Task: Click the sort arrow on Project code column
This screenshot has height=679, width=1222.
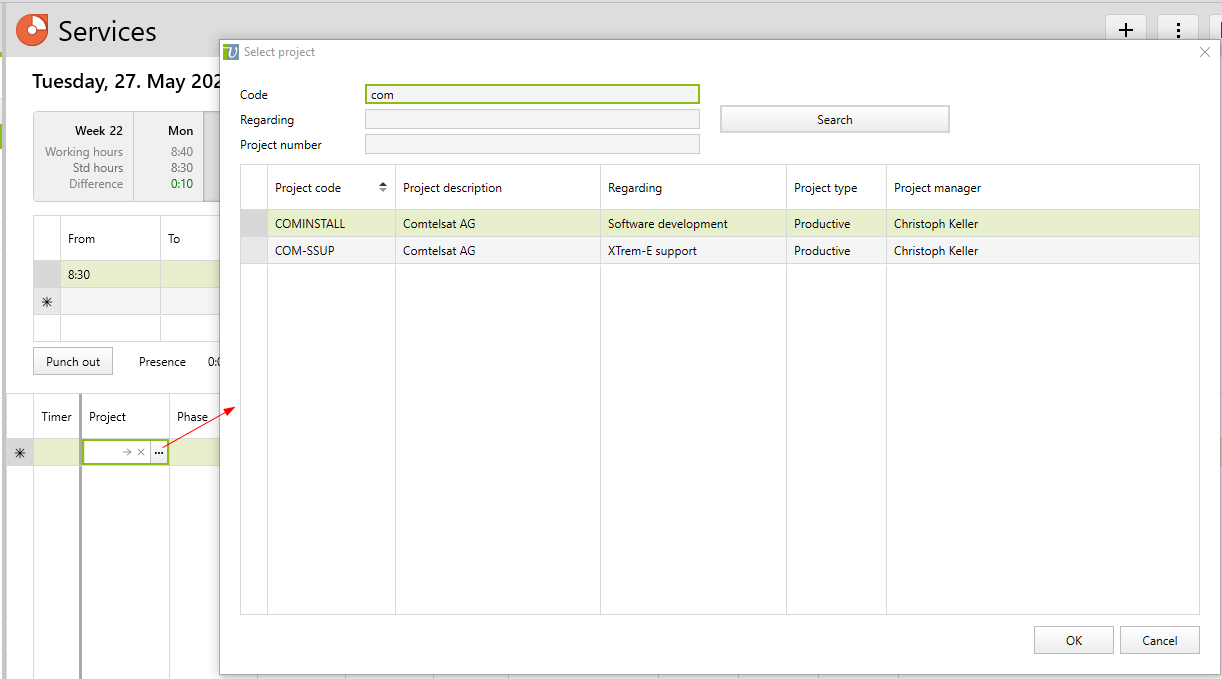Action: coord(382,188)
